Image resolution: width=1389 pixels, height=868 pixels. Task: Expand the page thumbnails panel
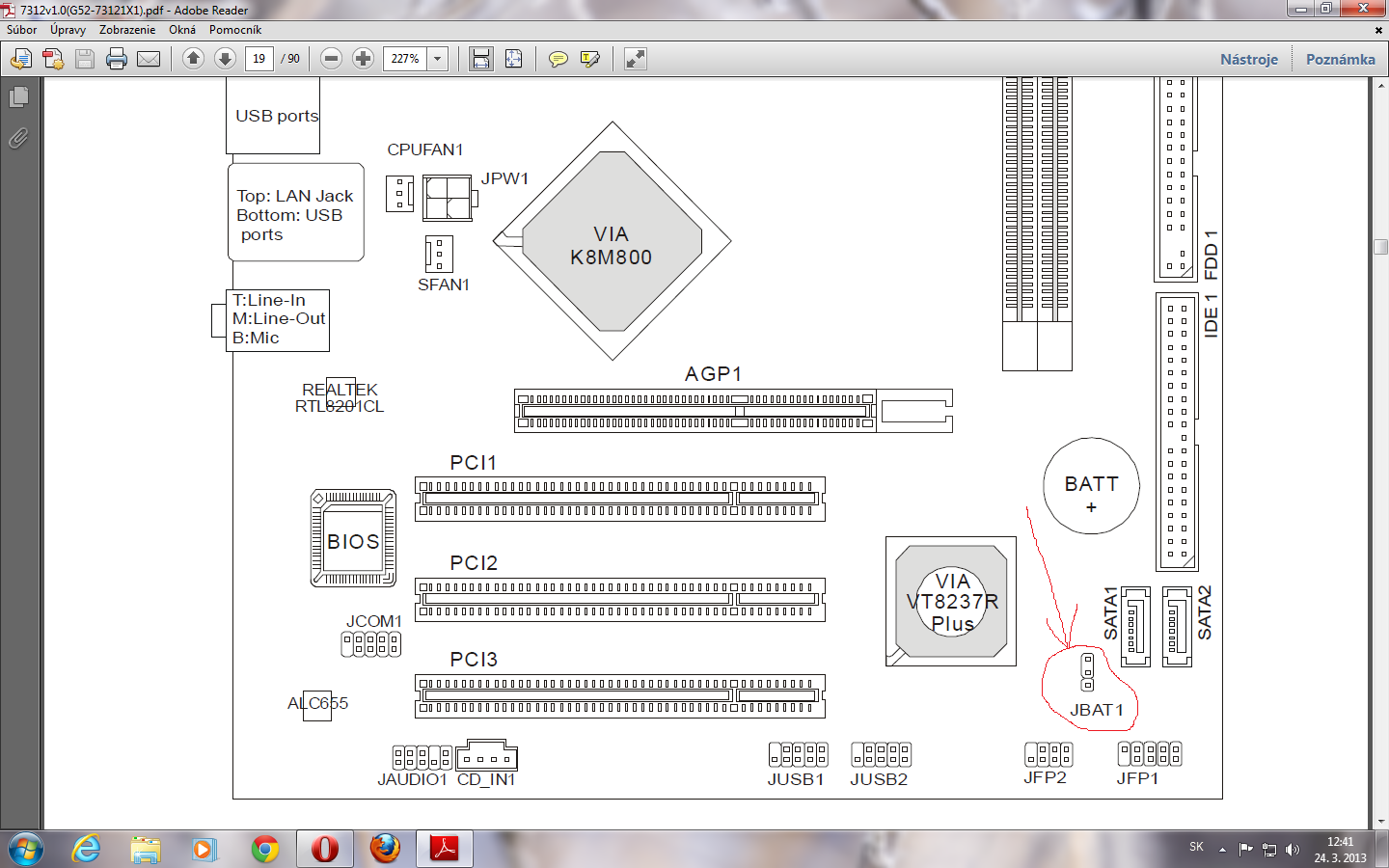18,97
